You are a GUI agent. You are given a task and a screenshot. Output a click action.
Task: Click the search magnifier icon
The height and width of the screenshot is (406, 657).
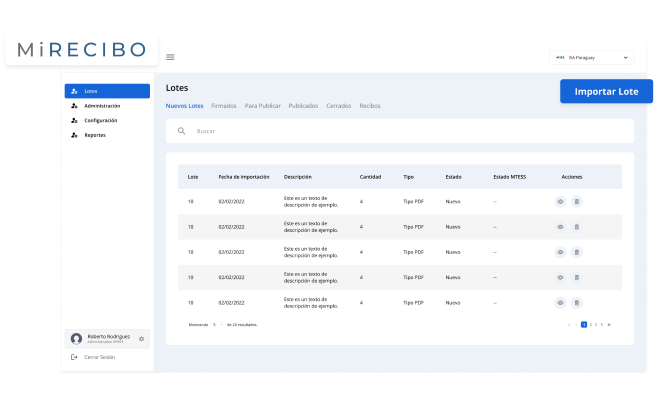[x=181, y=131]
